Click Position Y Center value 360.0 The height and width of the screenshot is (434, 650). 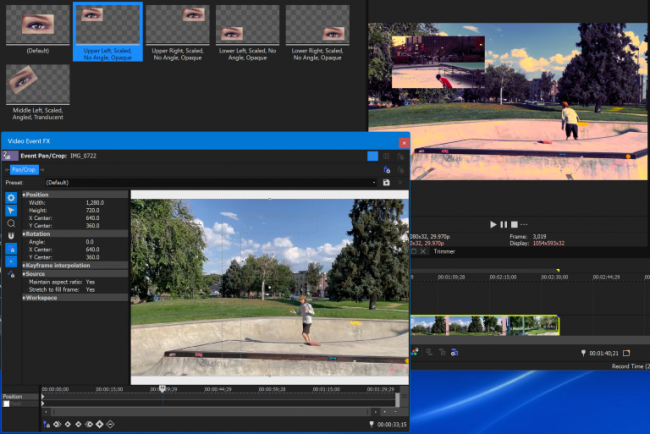click(x=92, y=226)
